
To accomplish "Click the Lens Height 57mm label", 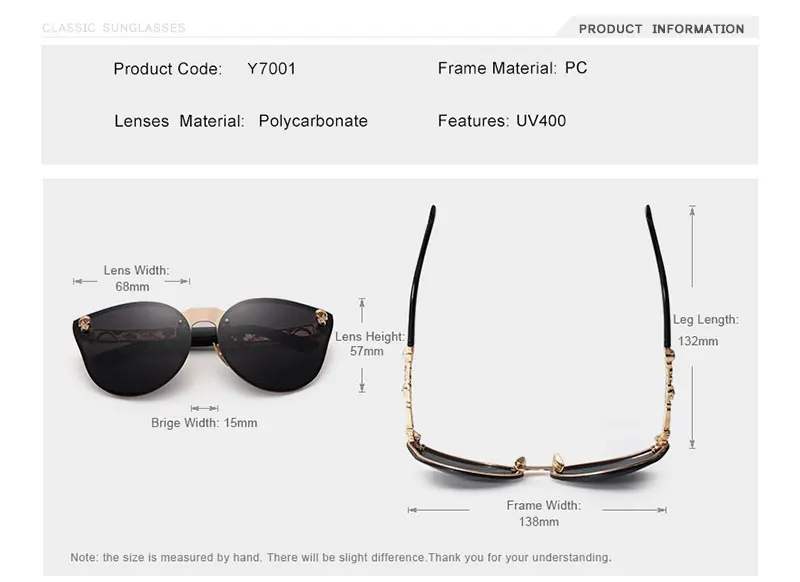I will tap(369, 344).
